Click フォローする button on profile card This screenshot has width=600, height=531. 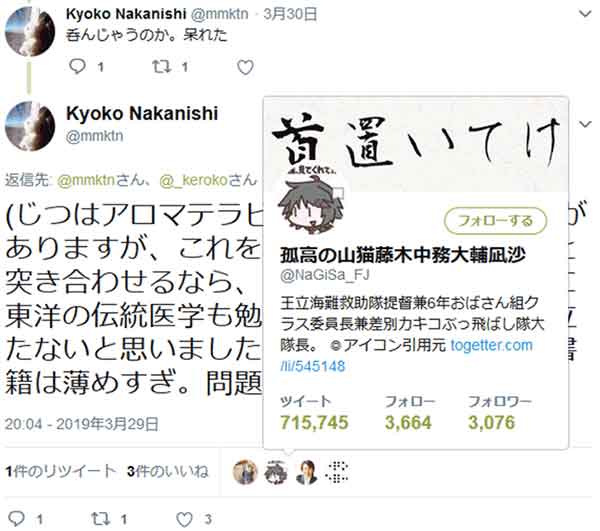tap(496, 221)
